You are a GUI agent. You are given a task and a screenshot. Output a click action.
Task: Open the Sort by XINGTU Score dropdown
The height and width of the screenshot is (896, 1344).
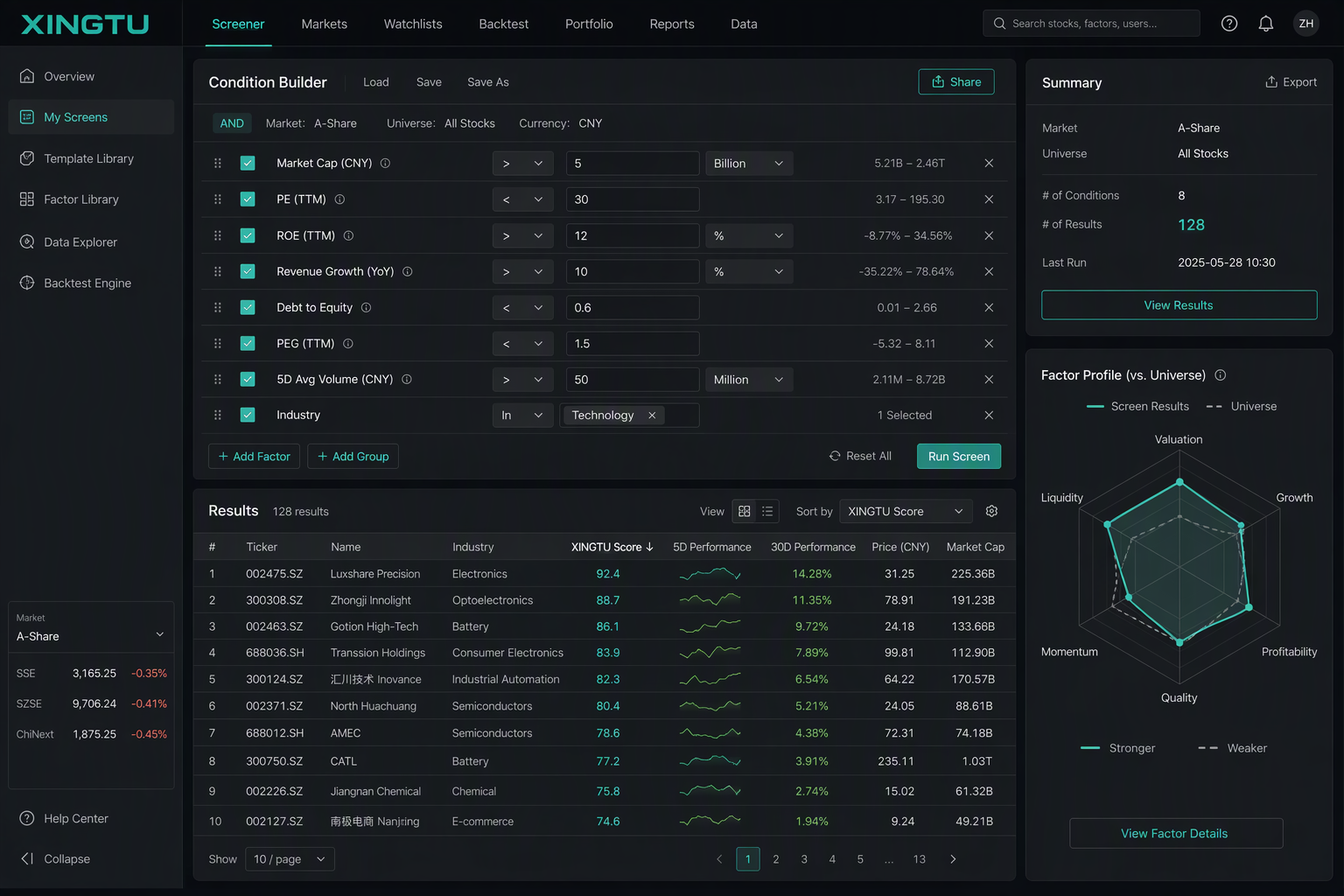coord(906,512)
